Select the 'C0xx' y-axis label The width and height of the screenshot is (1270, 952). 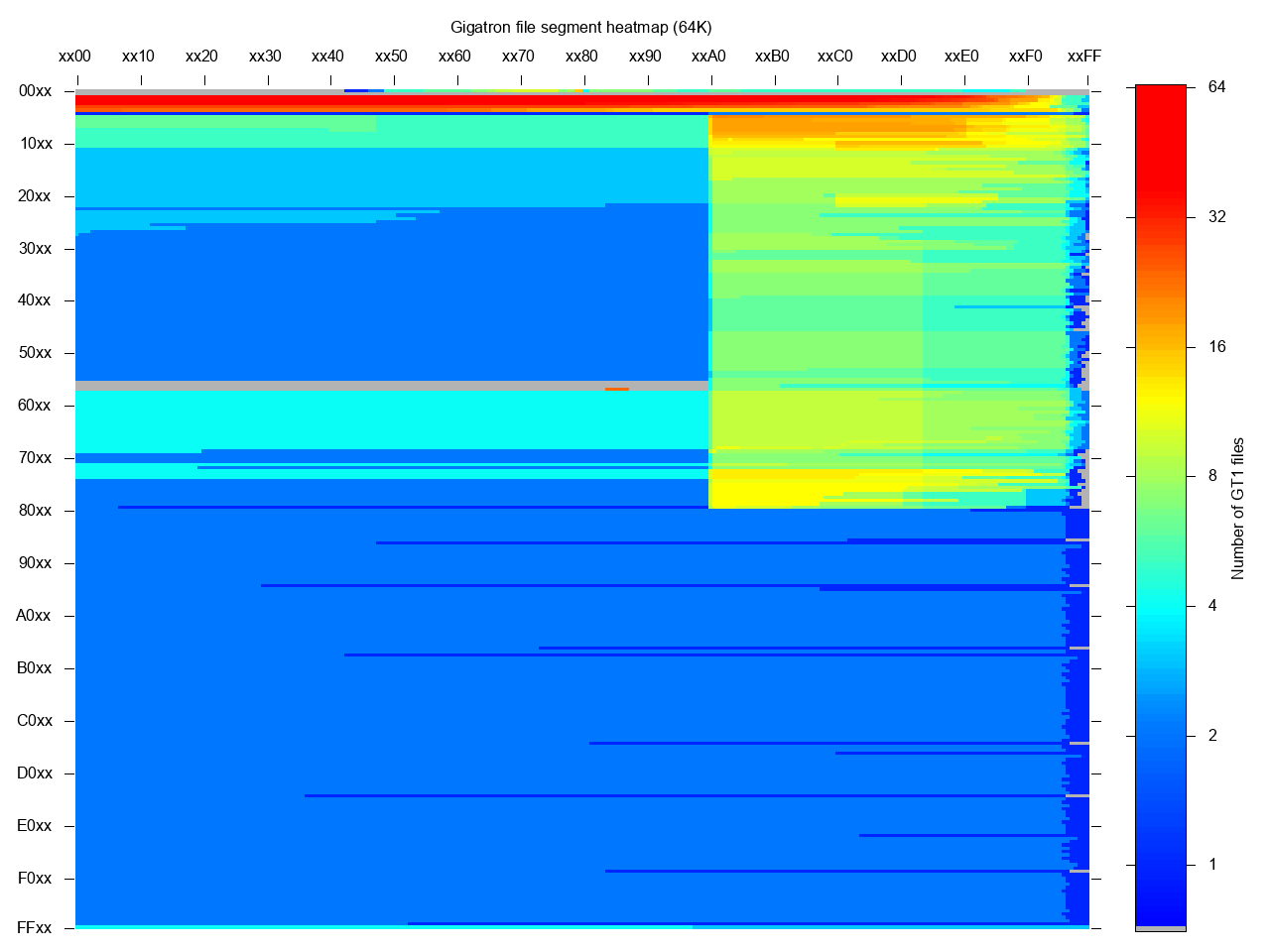[x=34, y=721]
